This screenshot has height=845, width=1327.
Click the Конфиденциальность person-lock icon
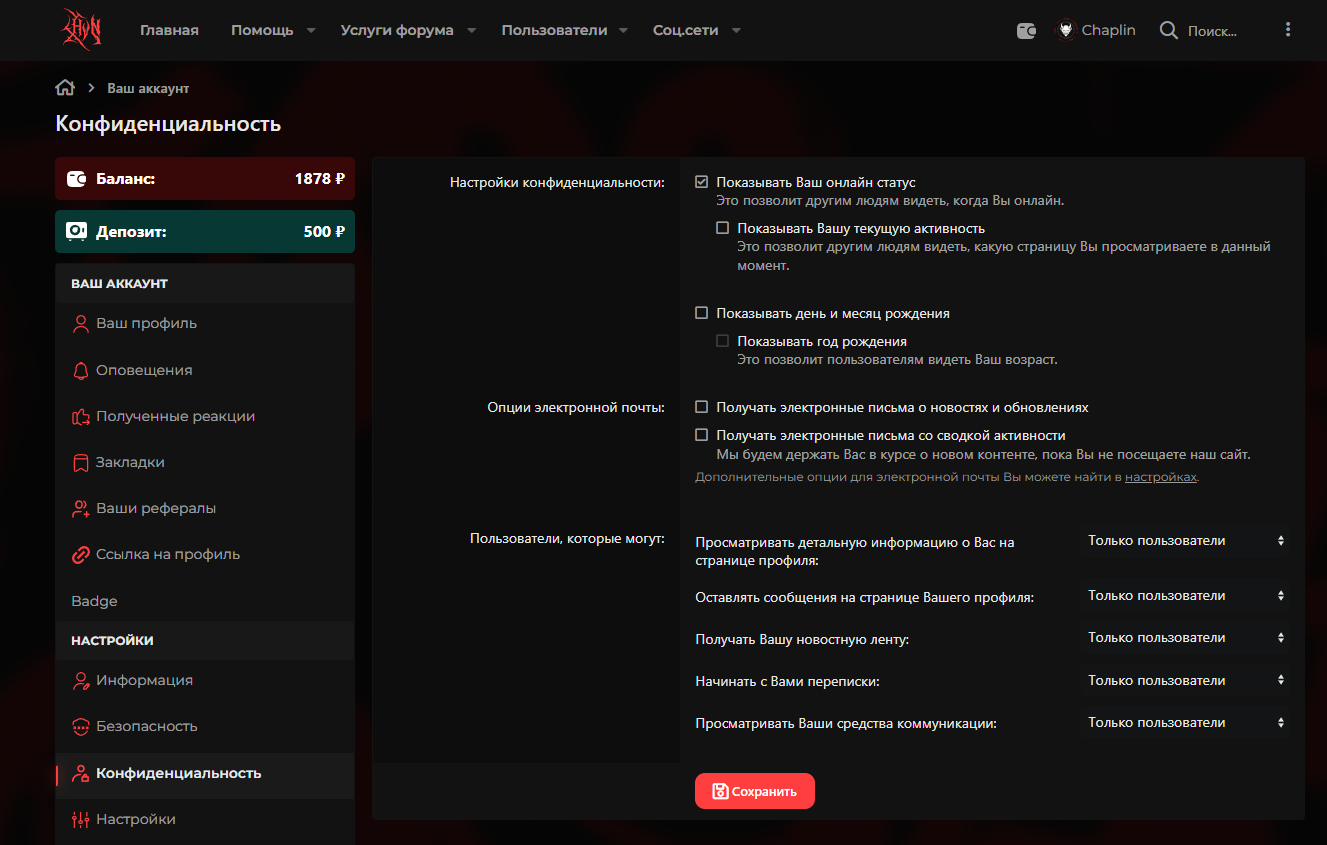coord(81,774)
